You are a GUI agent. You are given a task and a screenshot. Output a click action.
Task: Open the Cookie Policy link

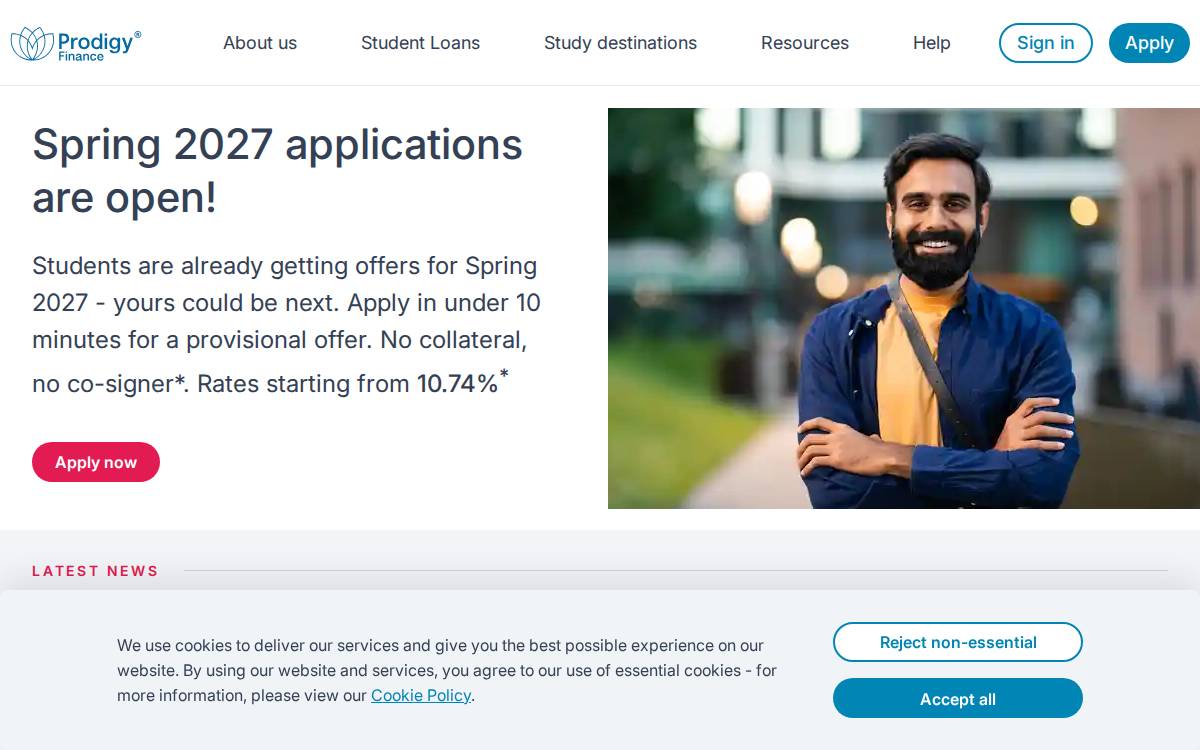[421, 695]
